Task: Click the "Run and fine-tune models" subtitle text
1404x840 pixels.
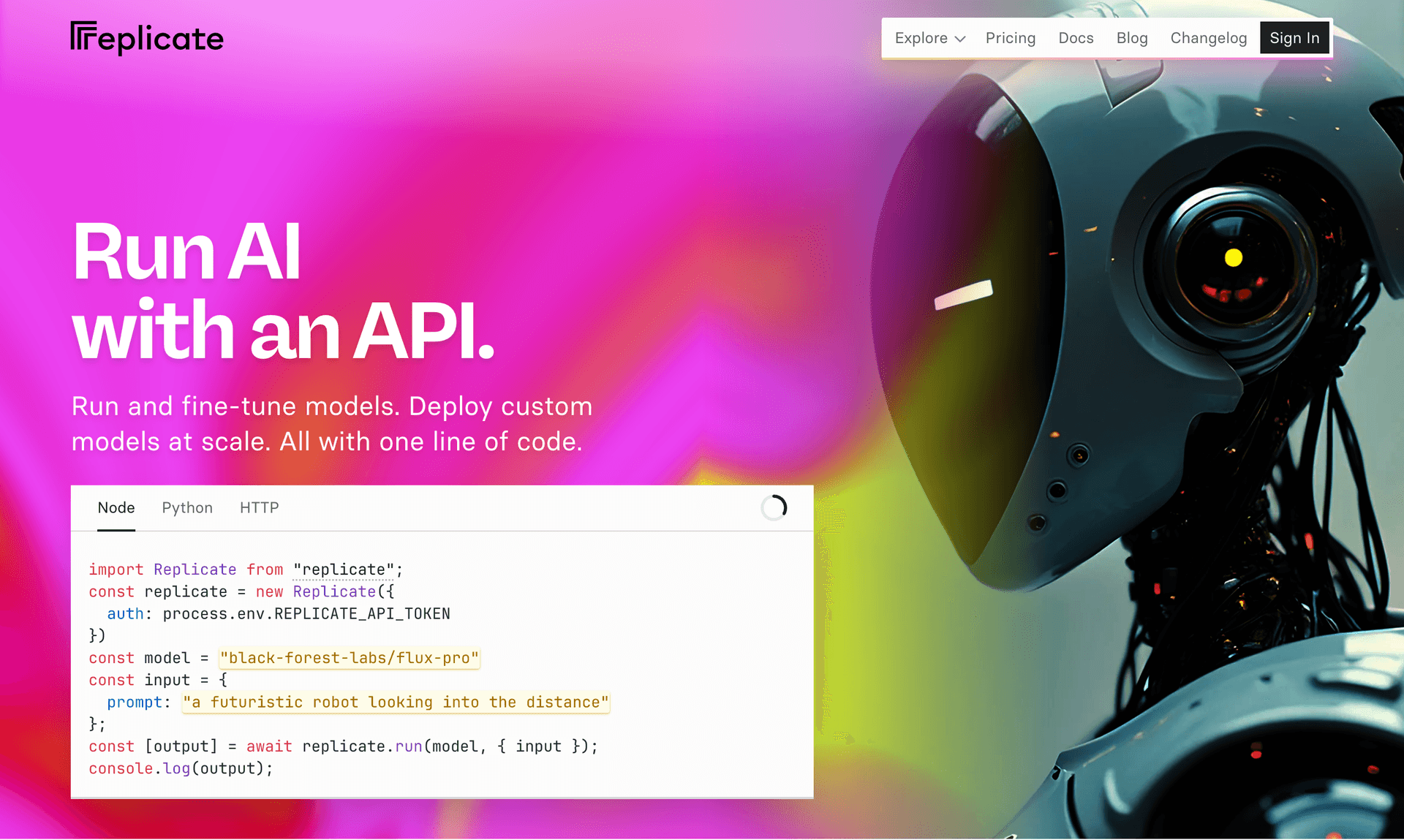Action: coord(332,424)
